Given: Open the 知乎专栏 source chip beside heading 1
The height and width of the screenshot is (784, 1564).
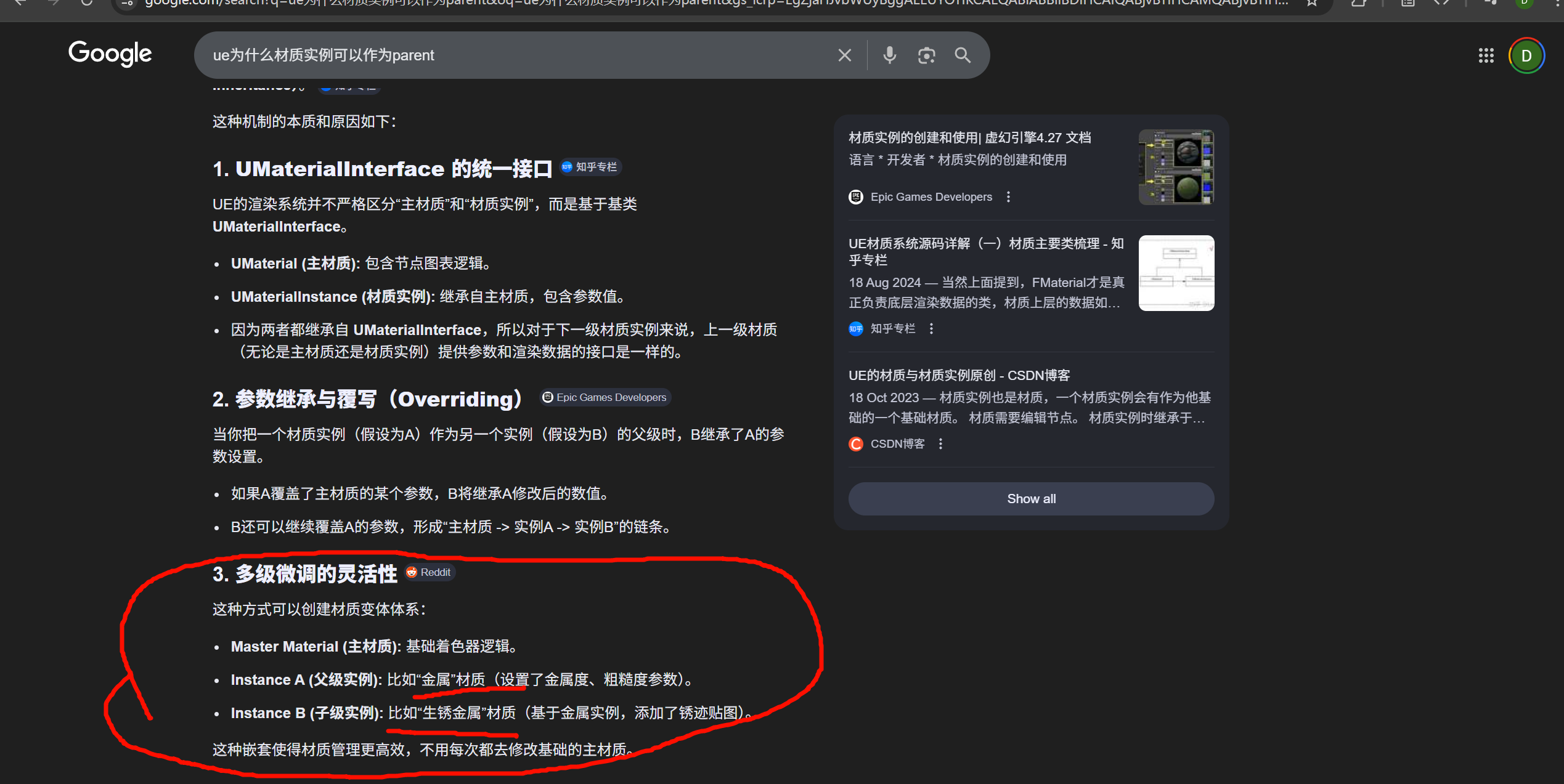Looking at the screenshot, I should coord(590,167).
